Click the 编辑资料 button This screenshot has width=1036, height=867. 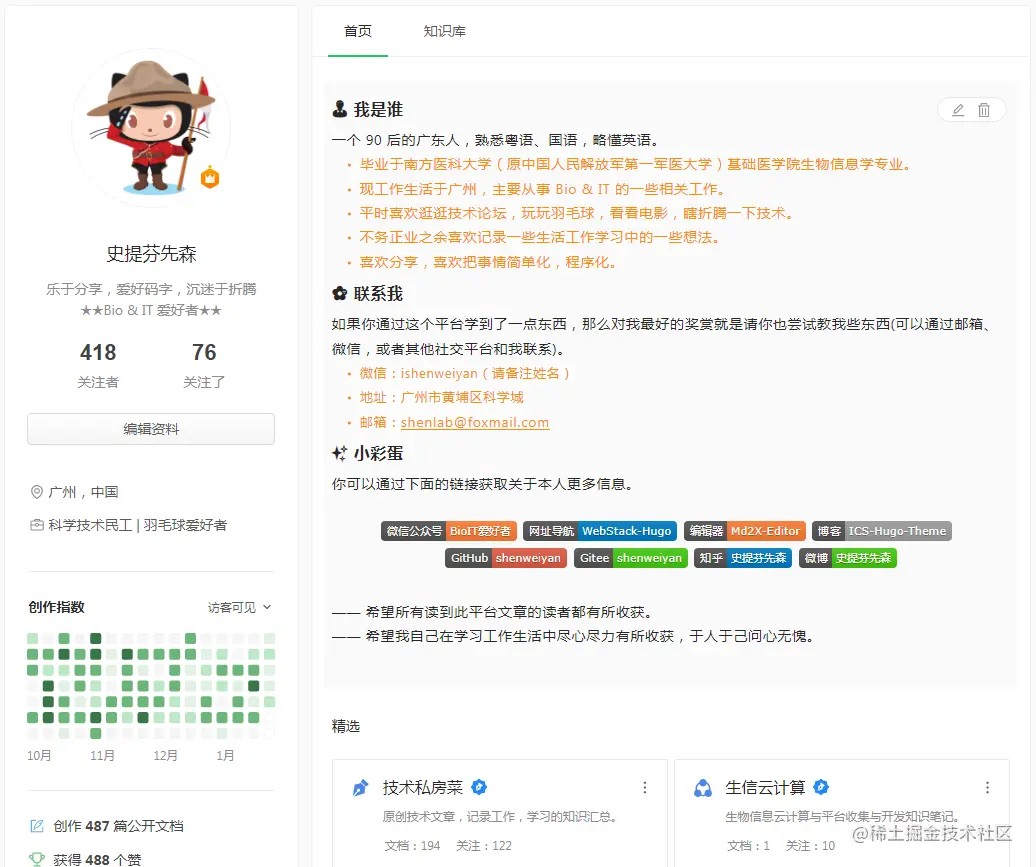point(151,429)
